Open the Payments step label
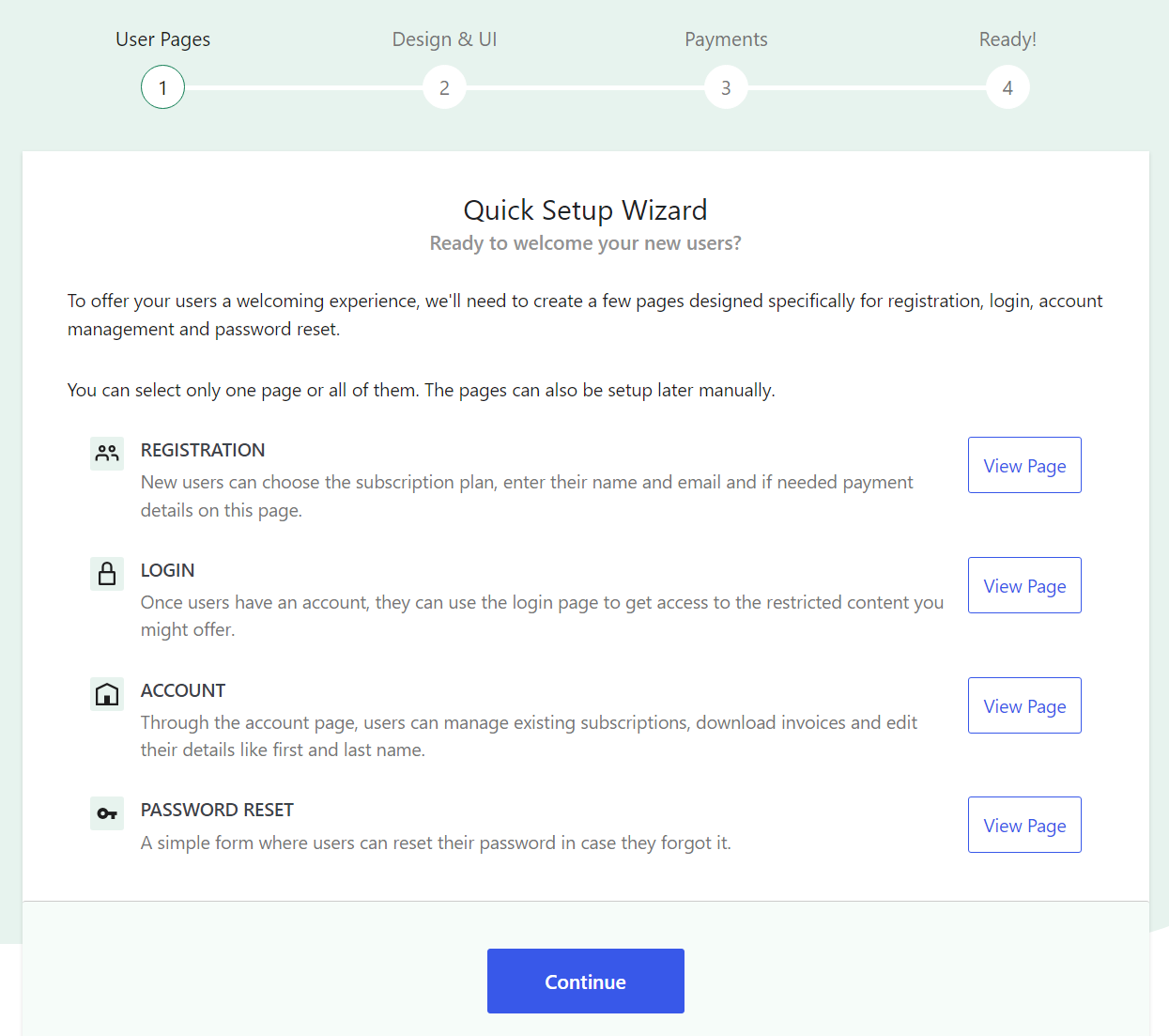Viewport: 1169px width, 1036px height. point(726,39)
